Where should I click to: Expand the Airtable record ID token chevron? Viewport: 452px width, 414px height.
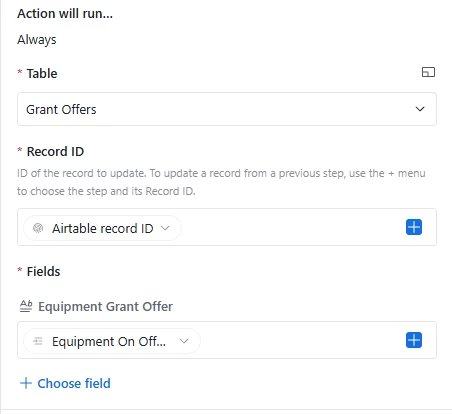(165, 228)
